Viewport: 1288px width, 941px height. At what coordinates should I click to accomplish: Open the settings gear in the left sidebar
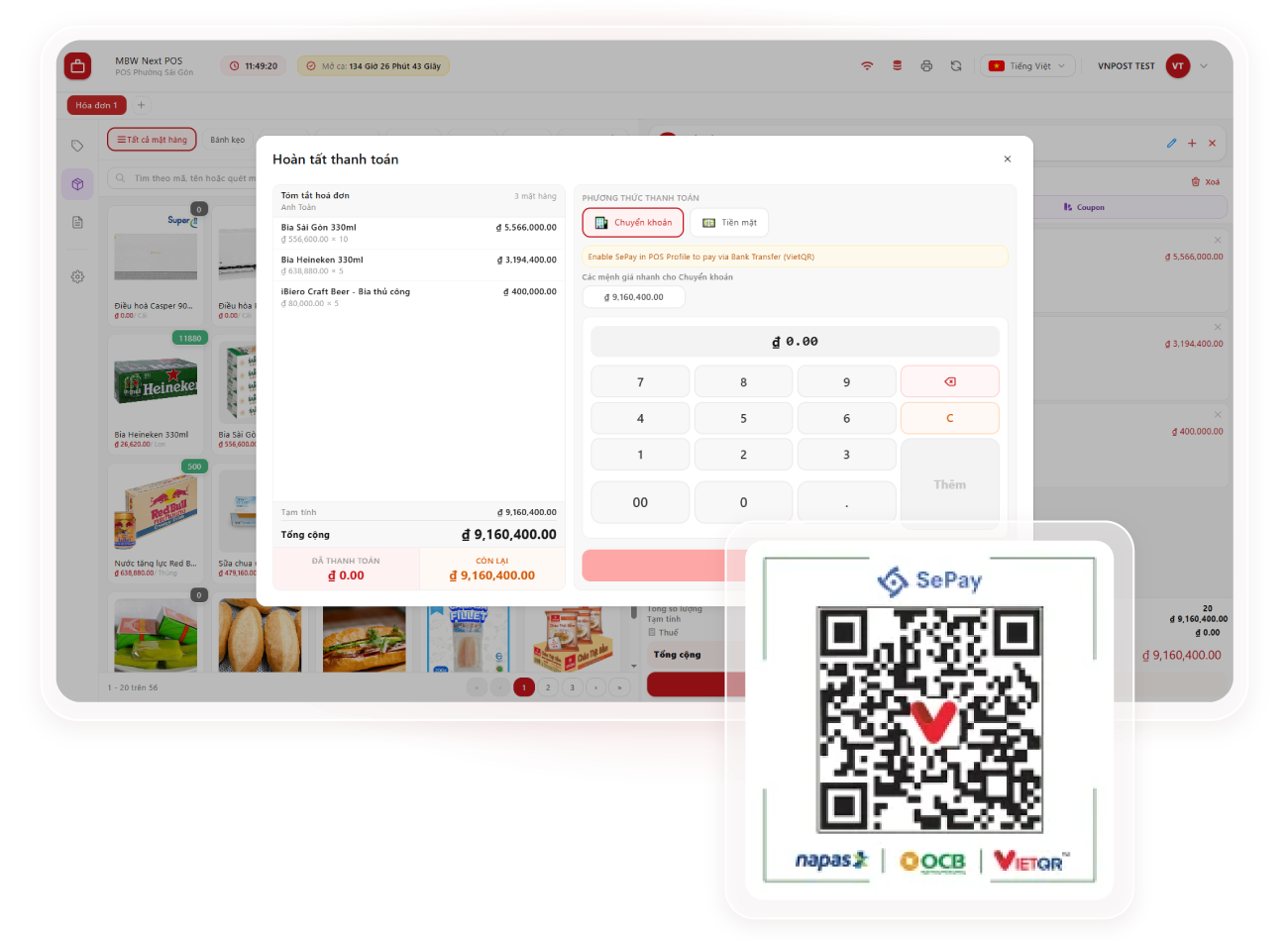pyautogui.click(x=77, y=277)
